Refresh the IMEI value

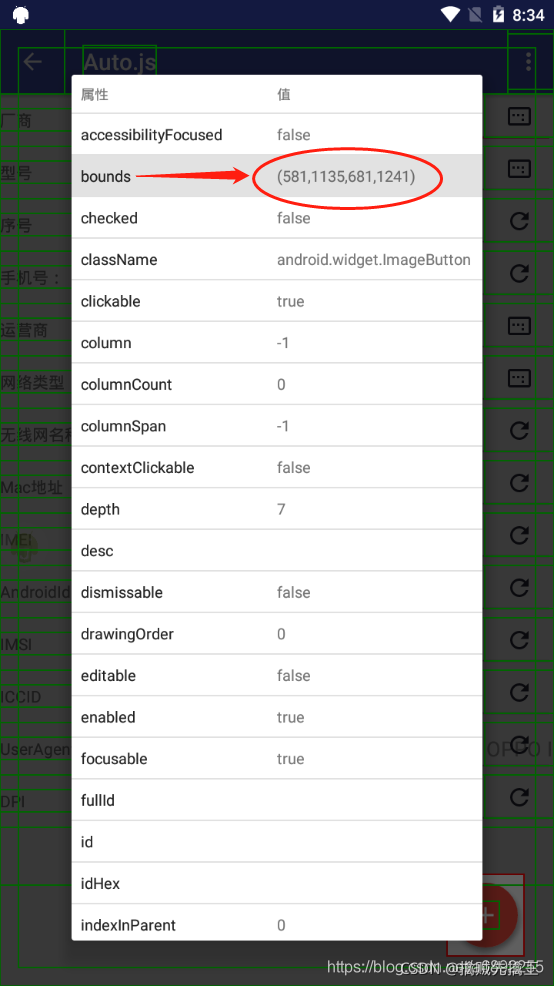(x=519, y=535)
